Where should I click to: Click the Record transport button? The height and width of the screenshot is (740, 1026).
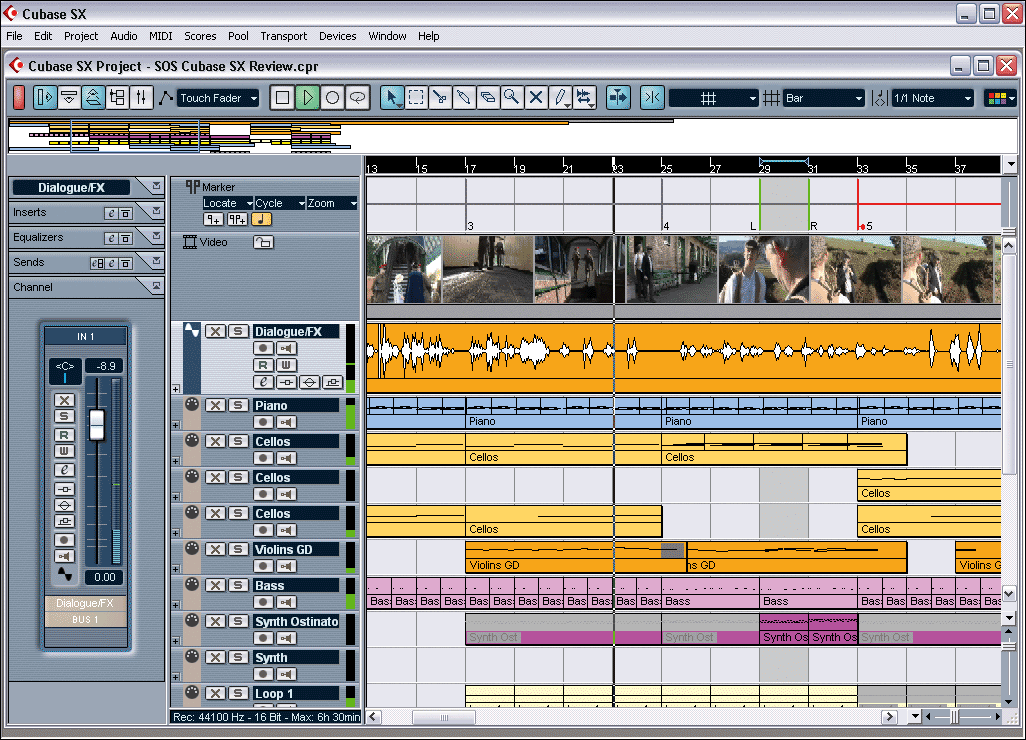click(x=332, y=98)
